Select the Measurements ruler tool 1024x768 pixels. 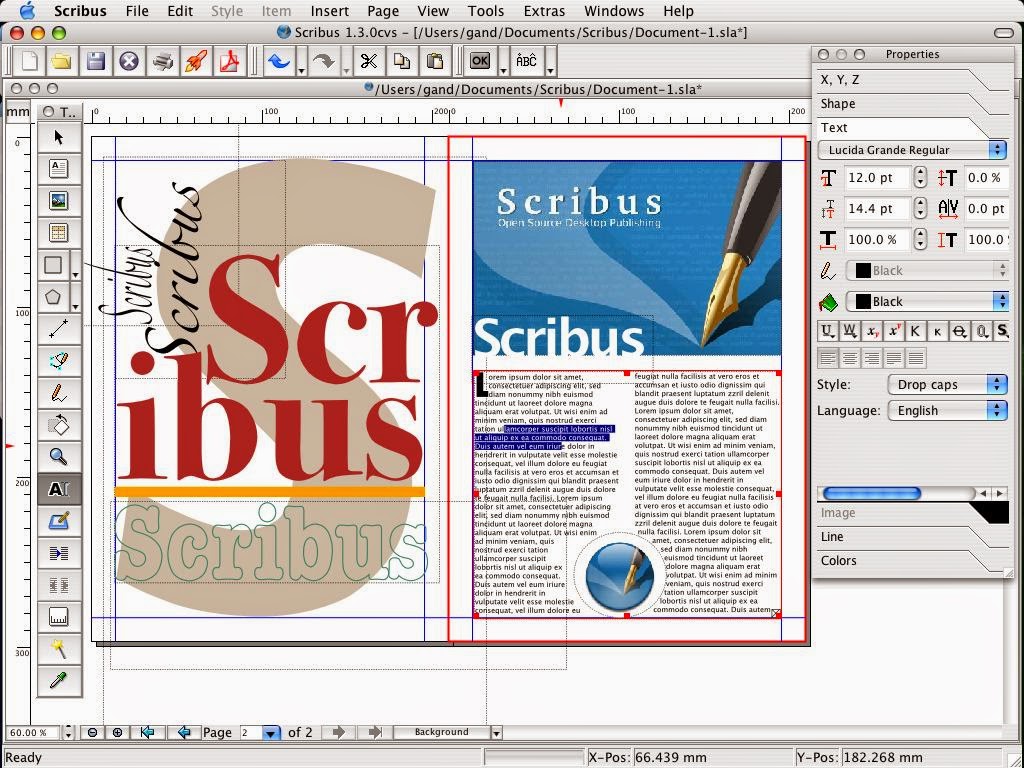click(59, 617)
